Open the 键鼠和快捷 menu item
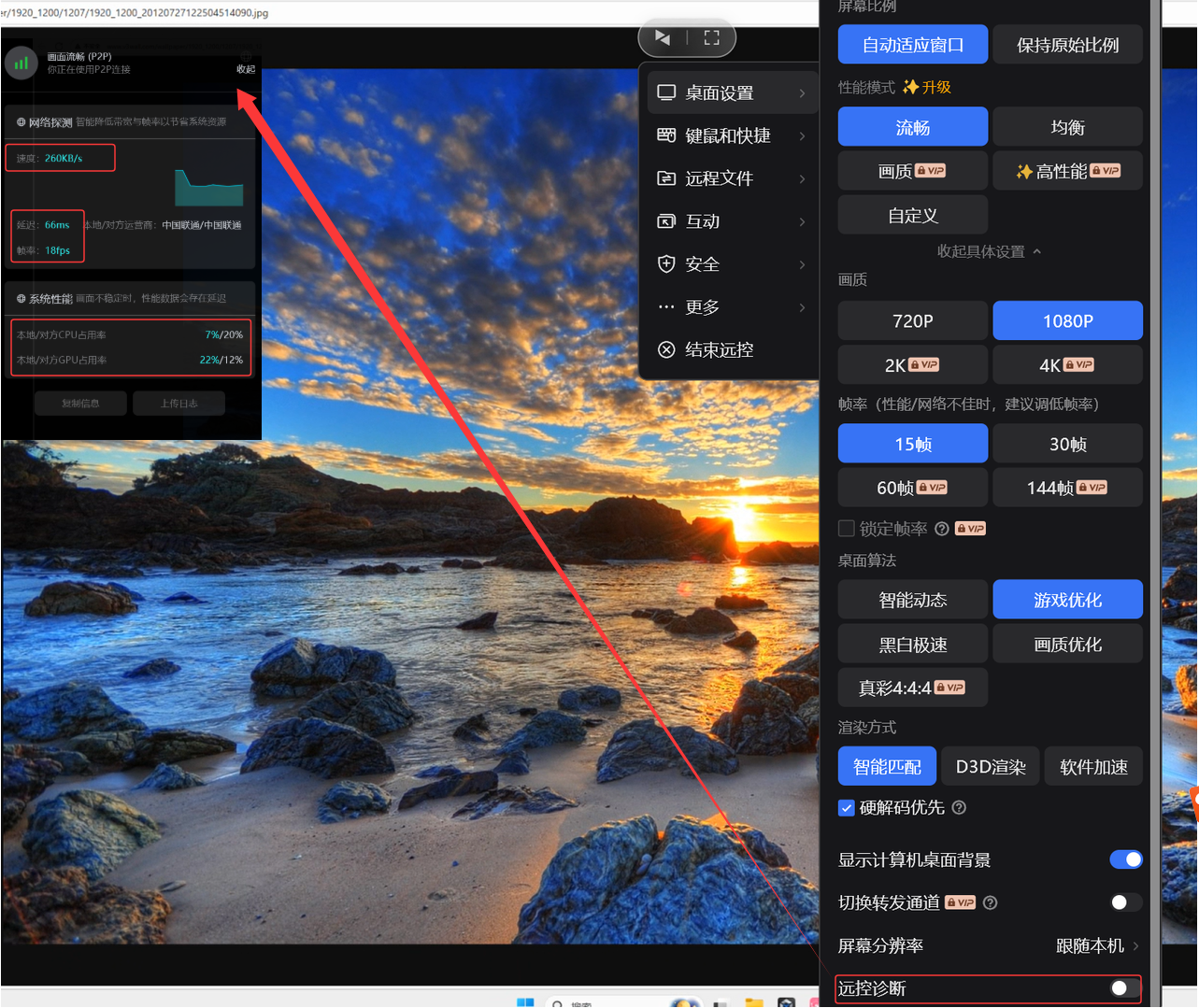 point(727,135)
